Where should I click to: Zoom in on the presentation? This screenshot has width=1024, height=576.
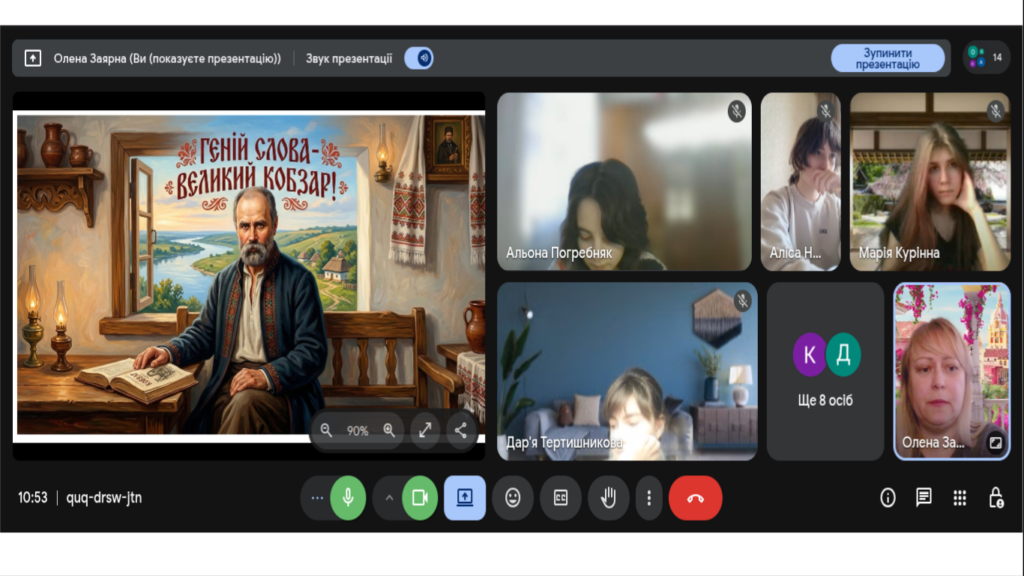click(x=389, y=430)
